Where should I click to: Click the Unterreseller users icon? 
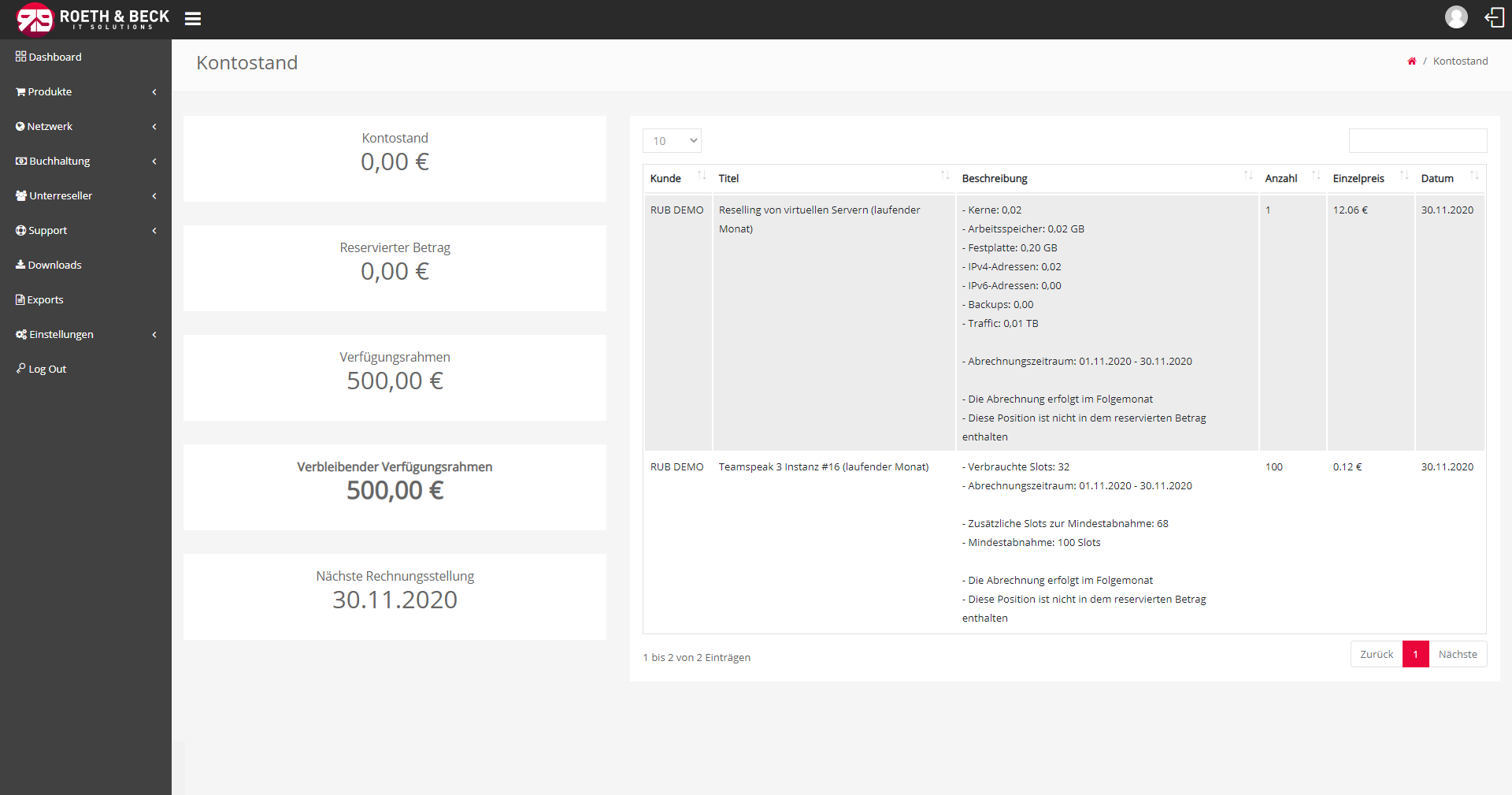[20, 195]
